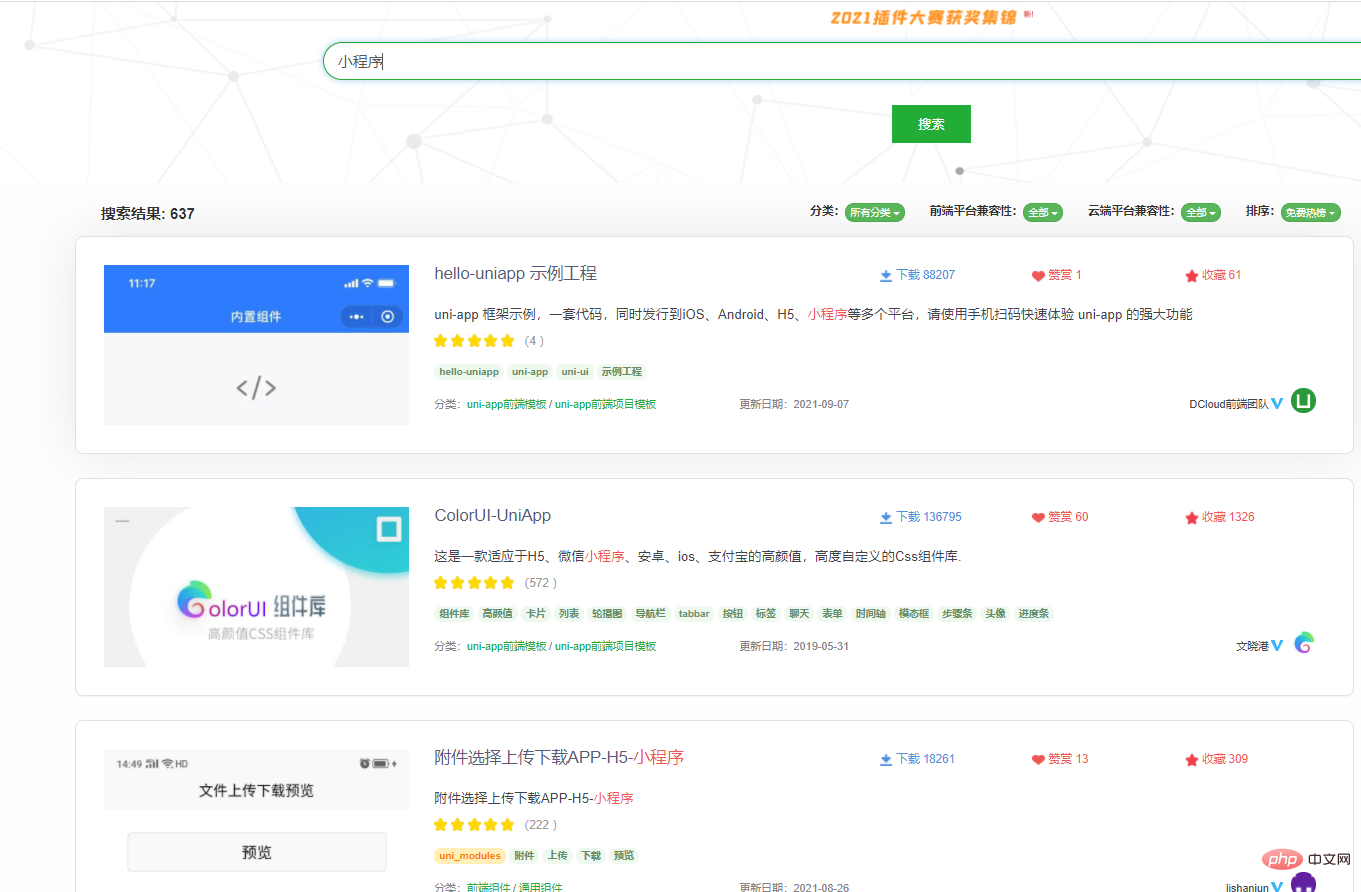
Task: Click ColorUI's uni-app前端项目模板 category link
Action: tap(606, 647)
